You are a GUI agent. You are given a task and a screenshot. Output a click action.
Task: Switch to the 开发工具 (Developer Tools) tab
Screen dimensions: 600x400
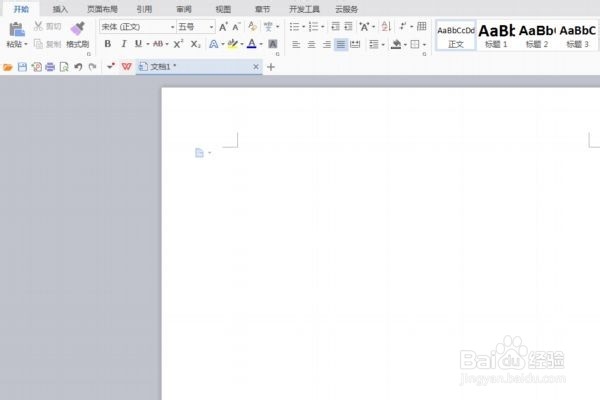tap(304, 9)
